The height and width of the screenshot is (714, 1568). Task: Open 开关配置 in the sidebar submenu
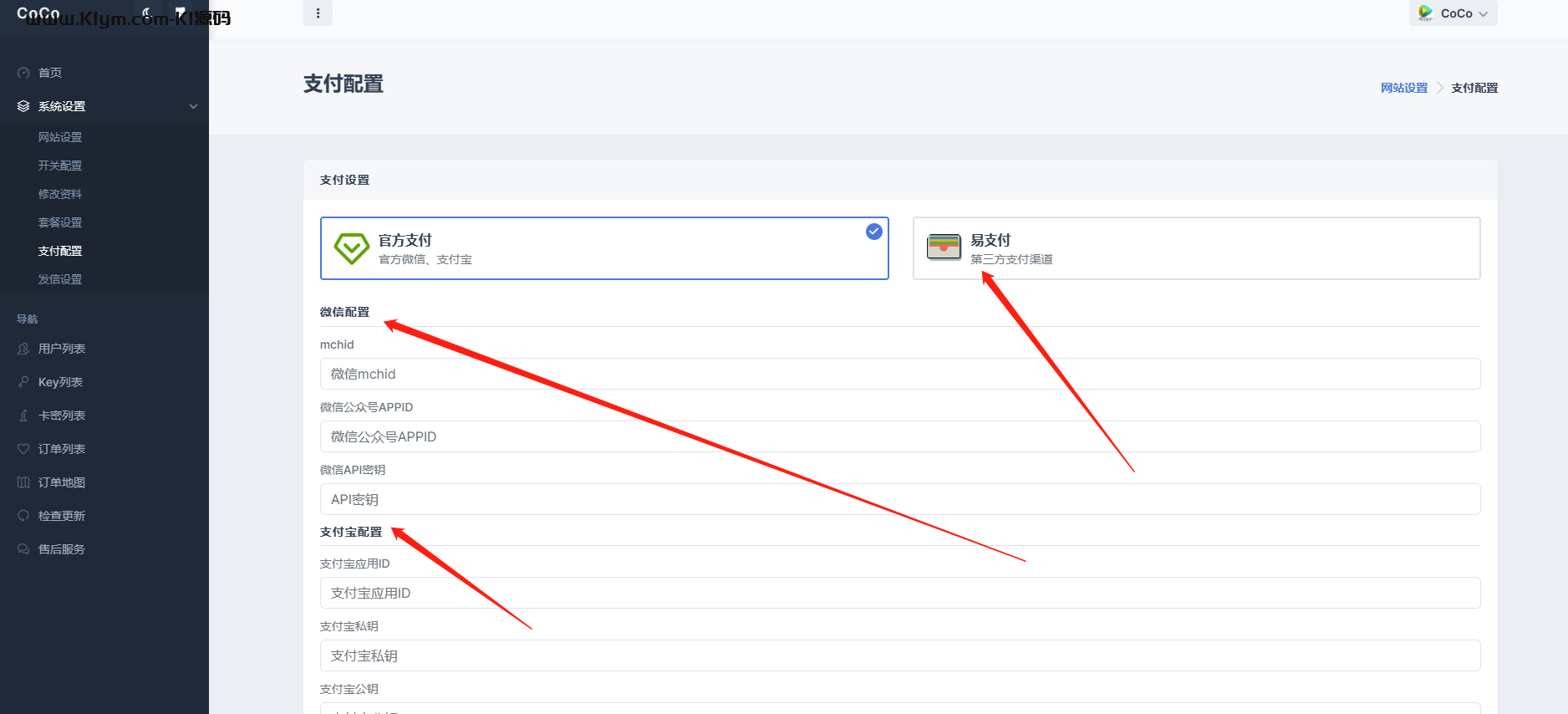click(x=60, y=166)
